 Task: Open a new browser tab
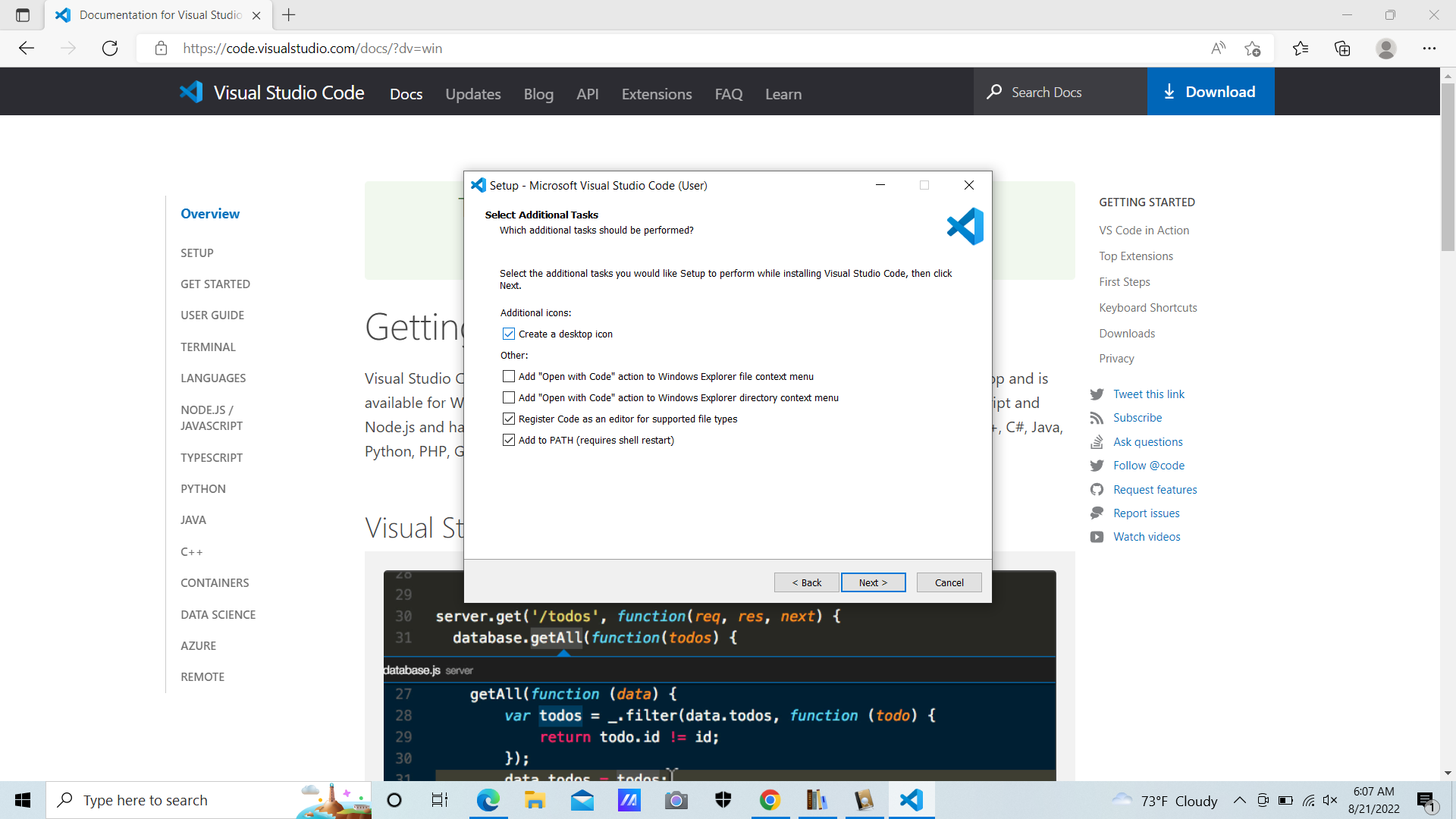(289, 14)
